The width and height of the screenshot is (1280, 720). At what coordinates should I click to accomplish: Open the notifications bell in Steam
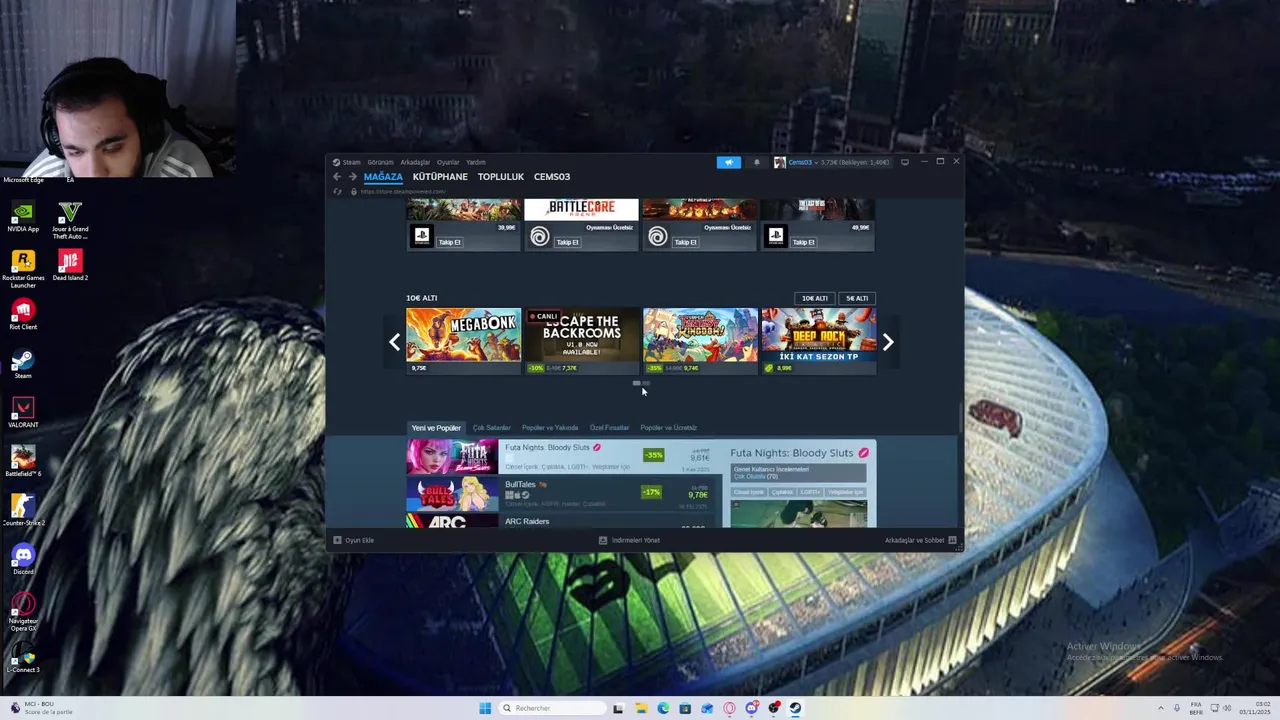tap(757, 162)
